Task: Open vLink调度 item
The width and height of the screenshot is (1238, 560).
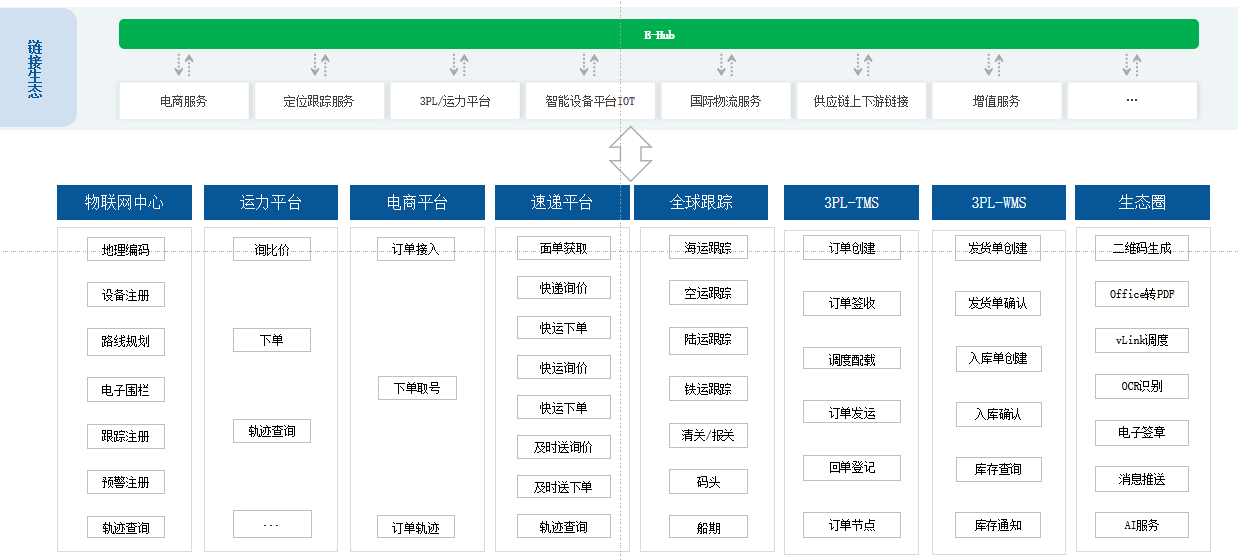Action: coord(1141,340)
